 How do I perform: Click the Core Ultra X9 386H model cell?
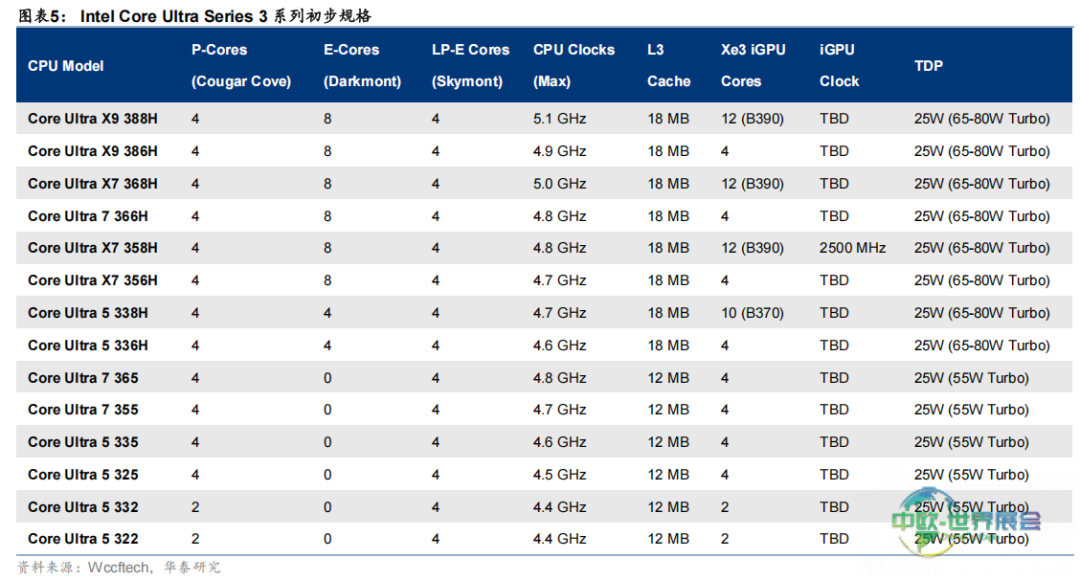click(93, 151)
